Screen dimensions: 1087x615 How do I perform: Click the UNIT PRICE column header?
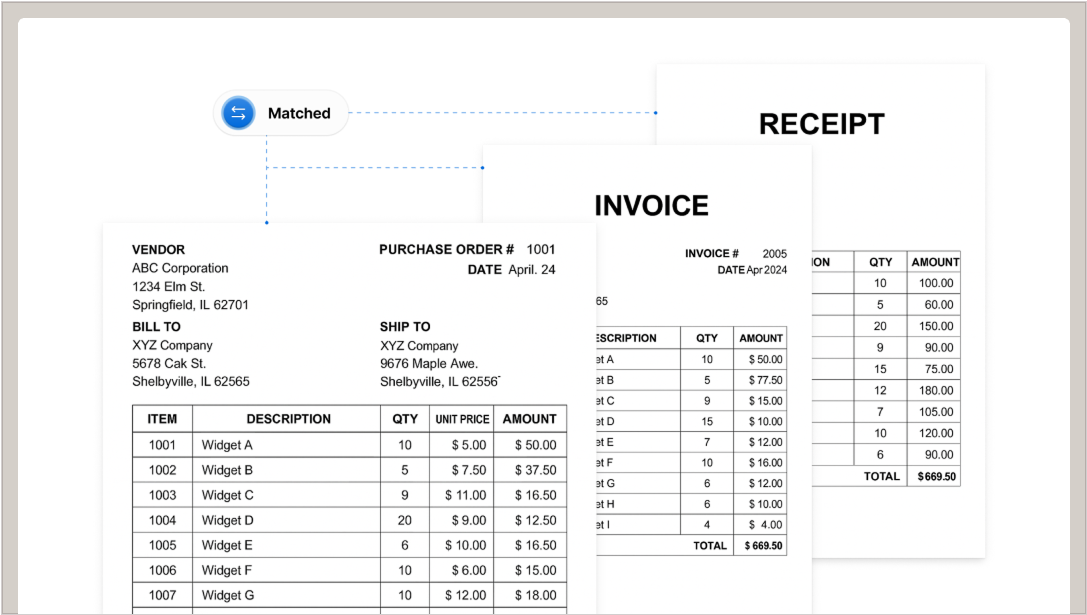pyautogui.click(x=461, y=419)
